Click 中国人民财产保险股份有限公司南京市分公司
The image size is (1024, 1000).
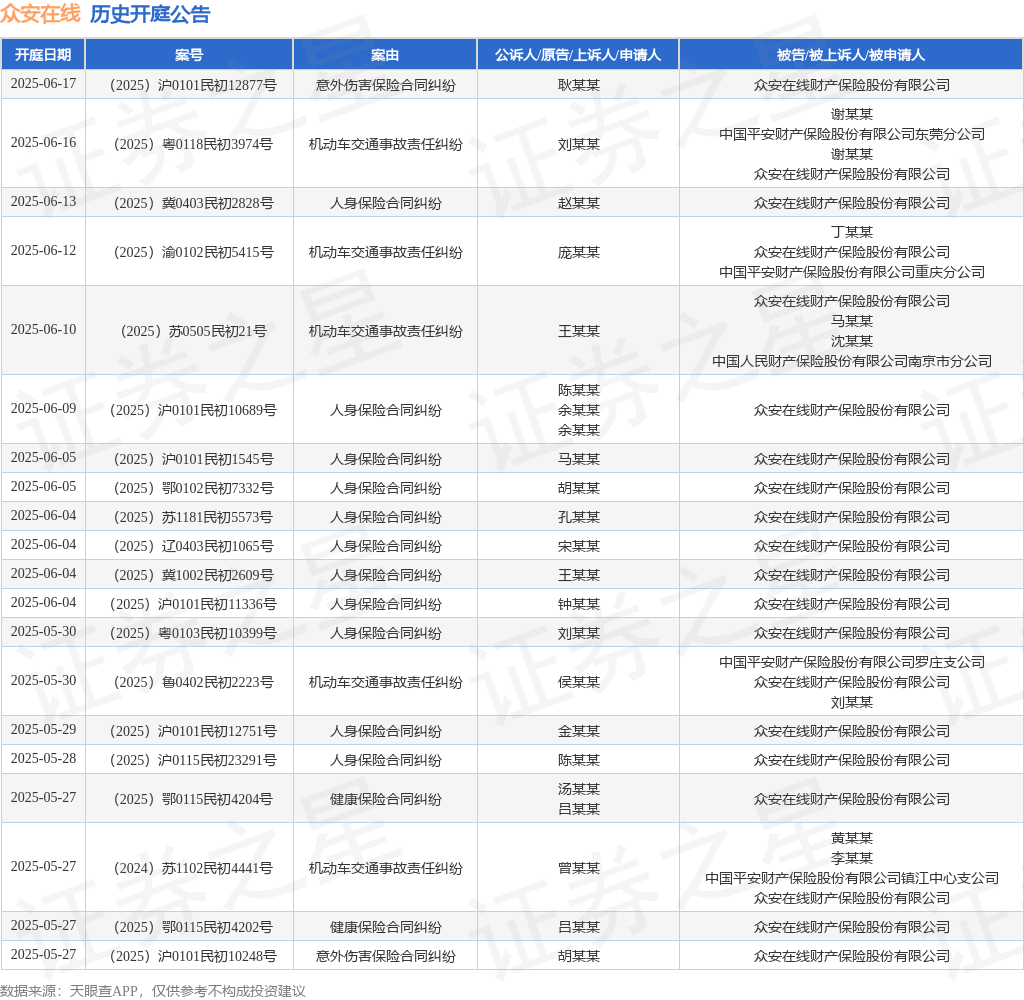point(852,361)
